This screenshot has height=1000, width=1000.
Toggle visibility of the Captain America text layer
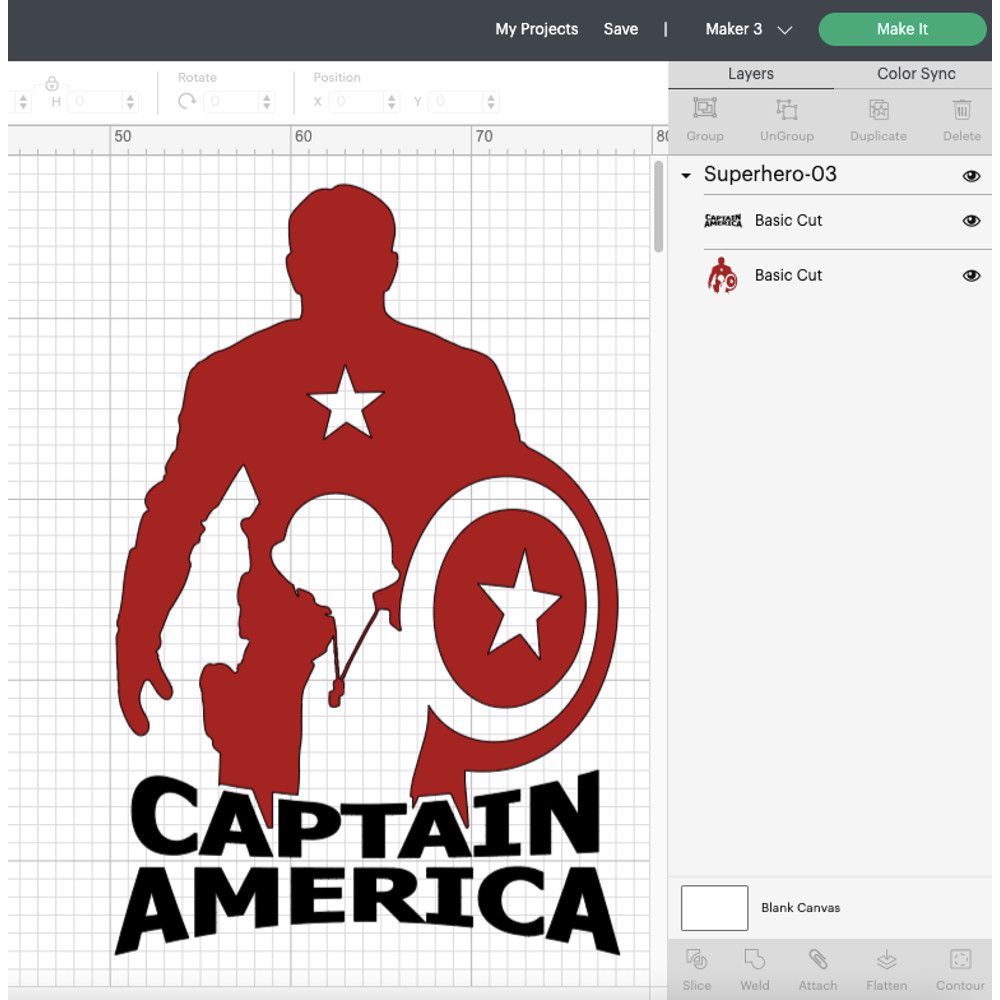point(971,221)
